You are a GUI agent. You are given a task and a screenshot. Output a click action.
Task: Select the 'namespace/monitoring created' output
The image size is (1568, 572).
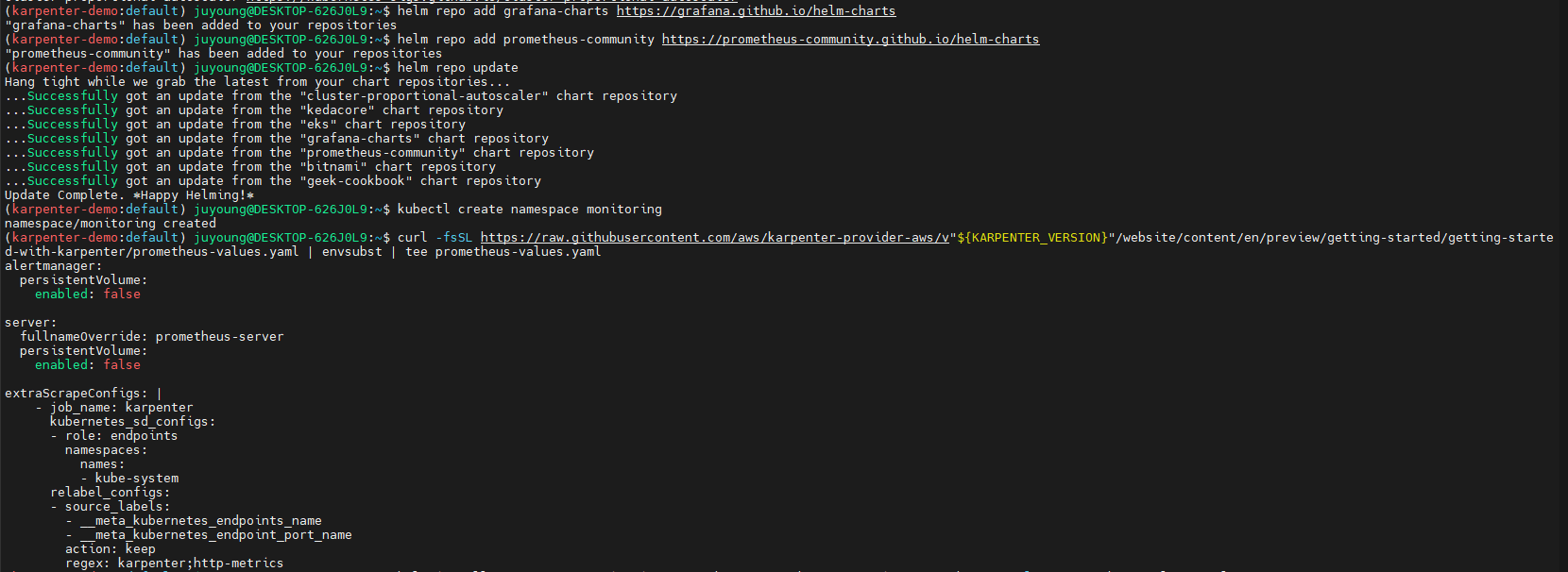[111, 224]
